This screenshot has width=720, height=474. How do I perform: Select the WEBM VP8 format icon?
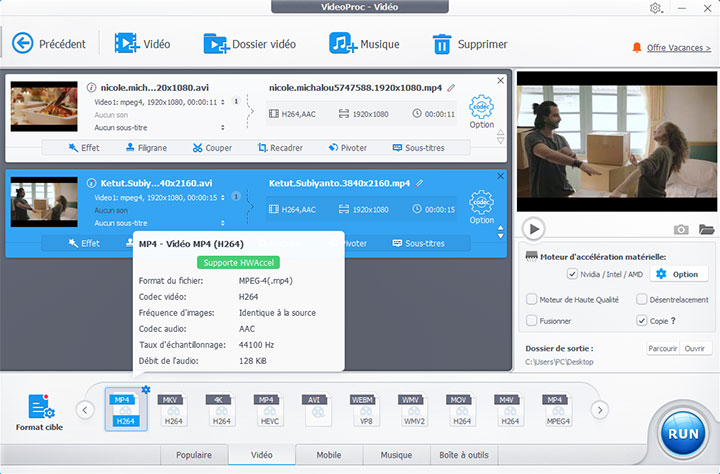(362, 410)
